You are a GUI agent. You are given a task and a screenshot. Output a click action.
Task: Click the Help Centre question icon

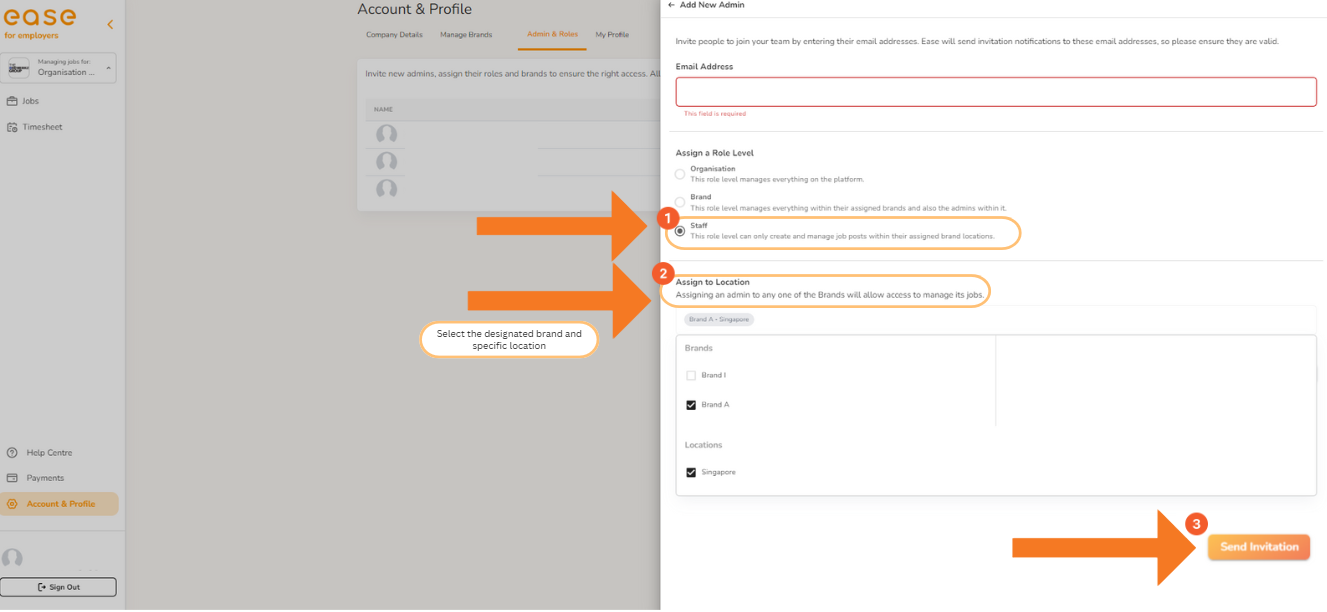point(12,452)
